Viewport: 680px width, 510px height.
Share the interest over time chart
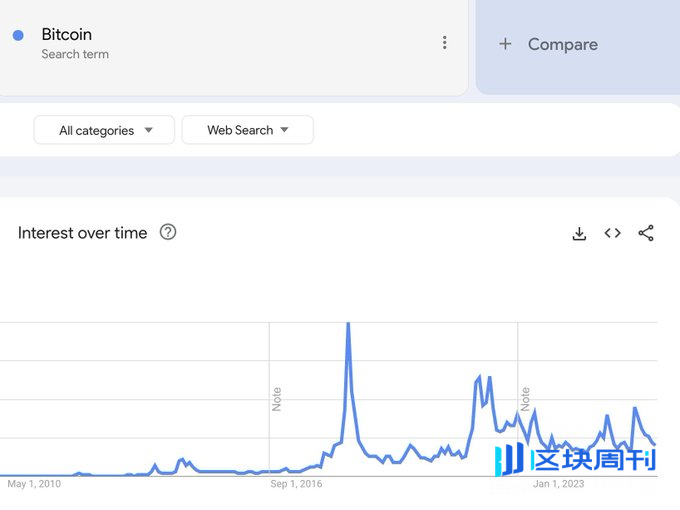click(x=646, y=233)
